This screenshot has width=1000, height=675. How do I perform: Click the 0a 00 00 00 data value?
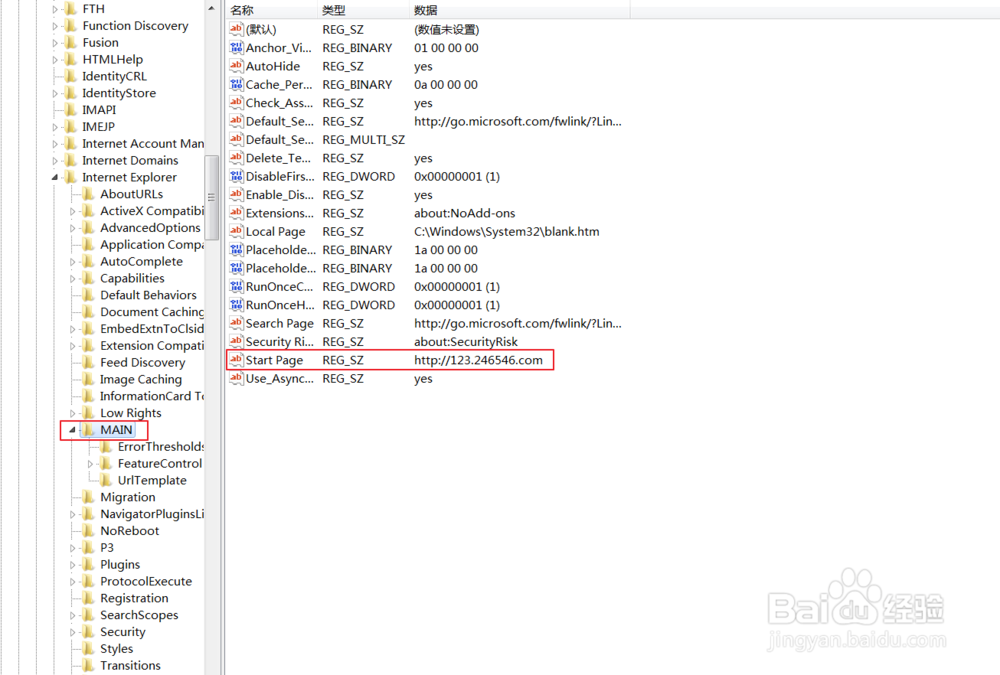click(x=445, y=85)
